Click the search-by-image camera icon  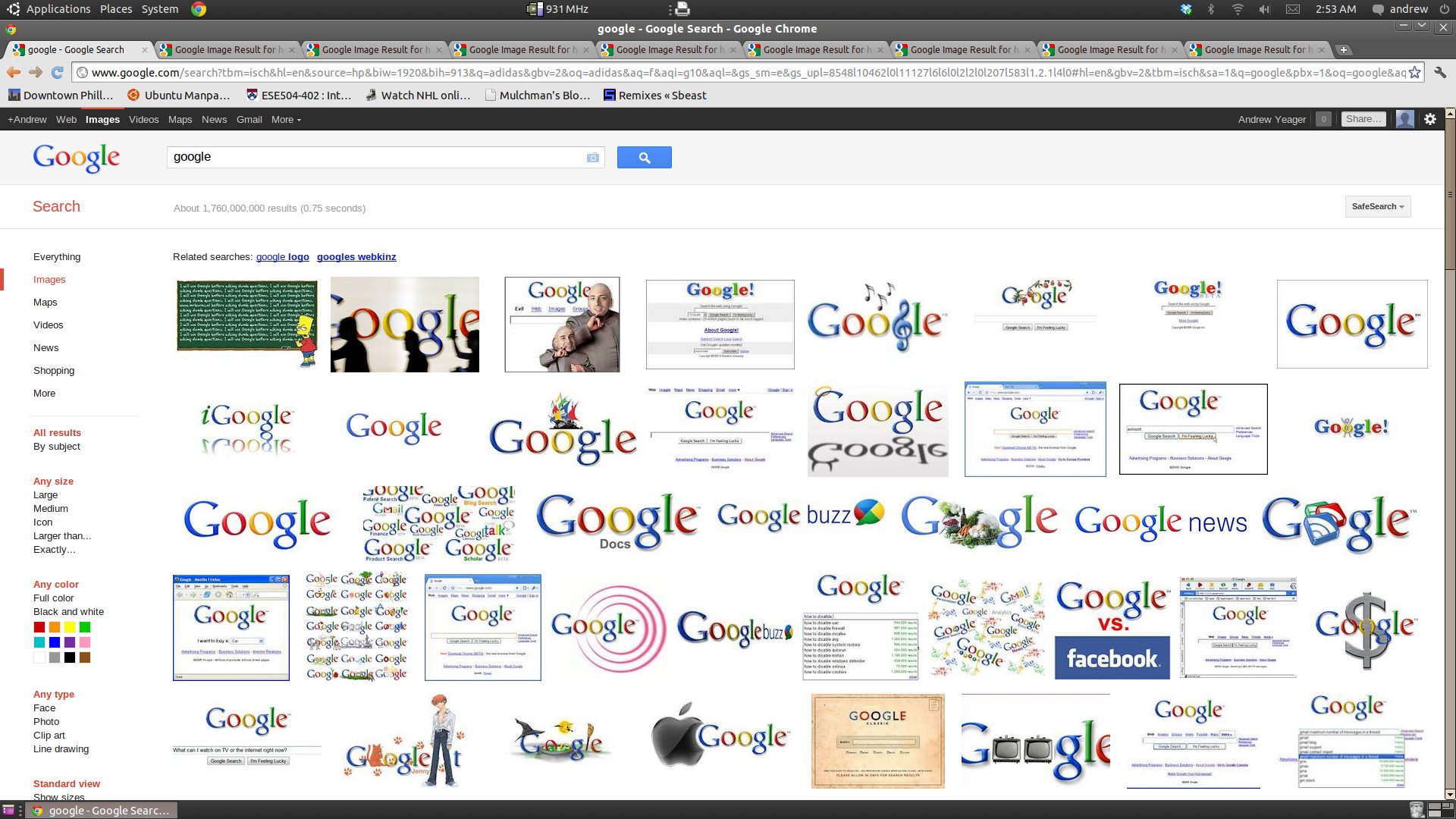pos(592,158)
